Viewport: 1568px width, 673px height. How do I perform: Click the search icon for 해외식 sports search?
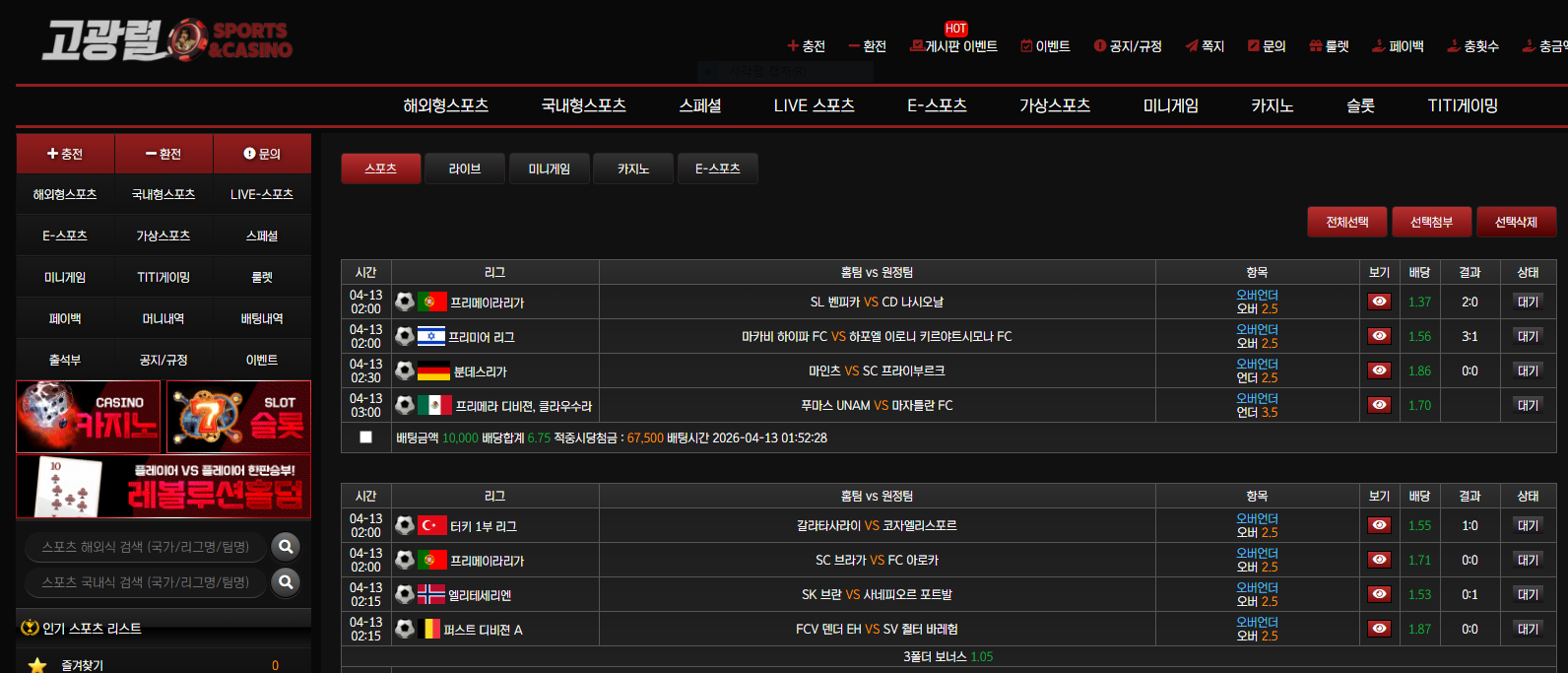[x=286, y=546]
